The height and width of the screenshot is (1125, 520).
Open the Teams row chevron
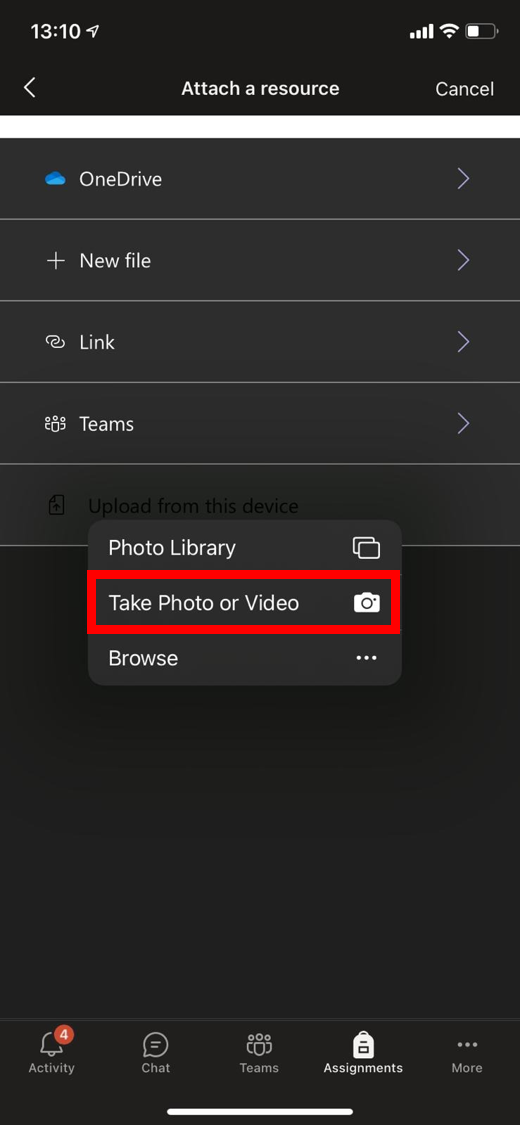click(463, 424)
